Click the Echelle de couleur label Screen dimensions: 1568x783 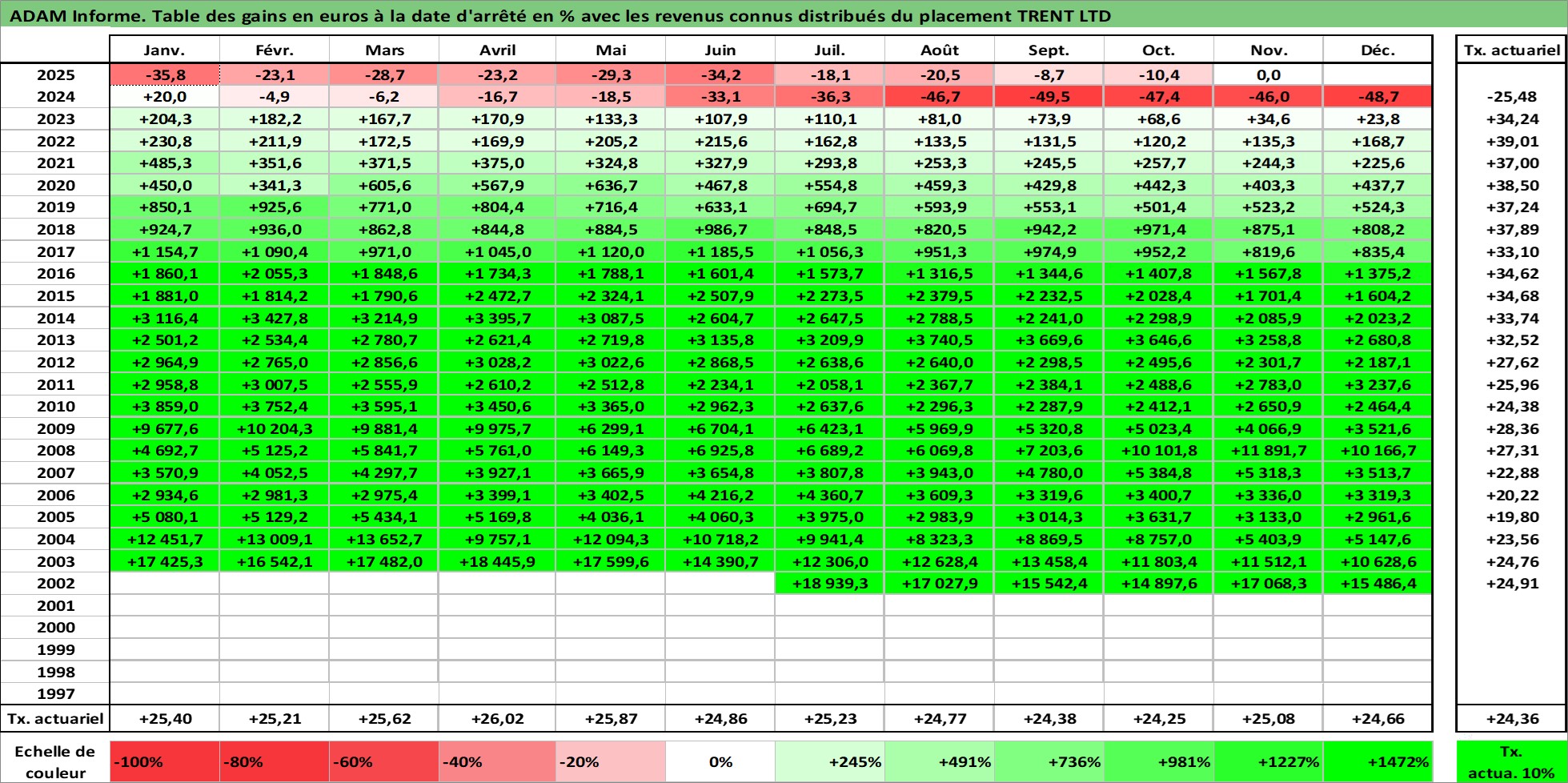55,762
